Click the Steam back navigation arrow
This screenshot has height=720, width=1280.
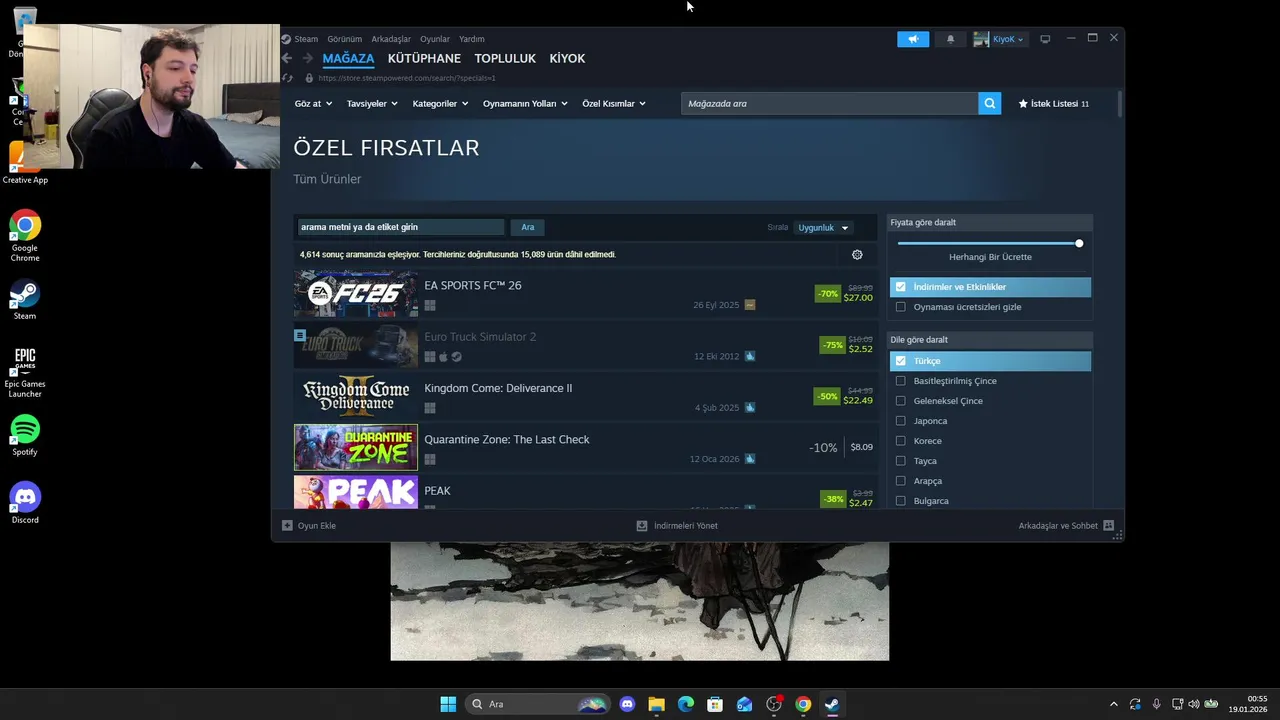(x=287, y=59)
